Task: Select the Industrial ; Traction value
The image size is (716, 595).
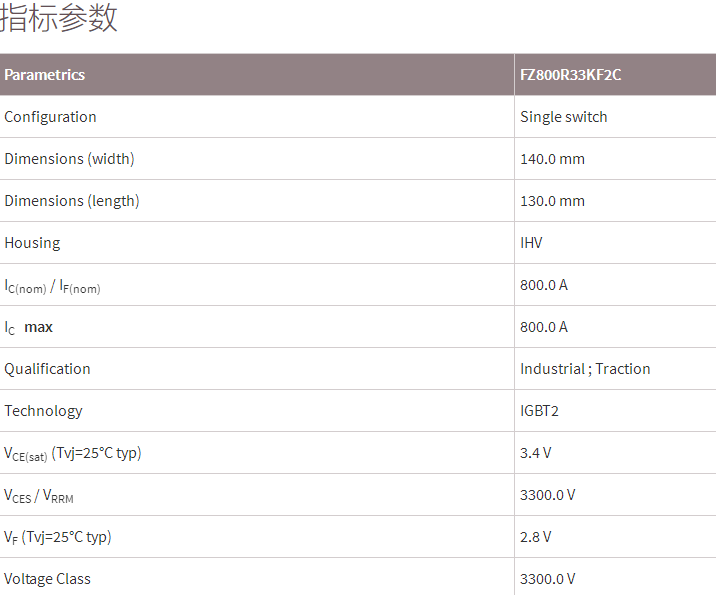Action: coord(585,369)
